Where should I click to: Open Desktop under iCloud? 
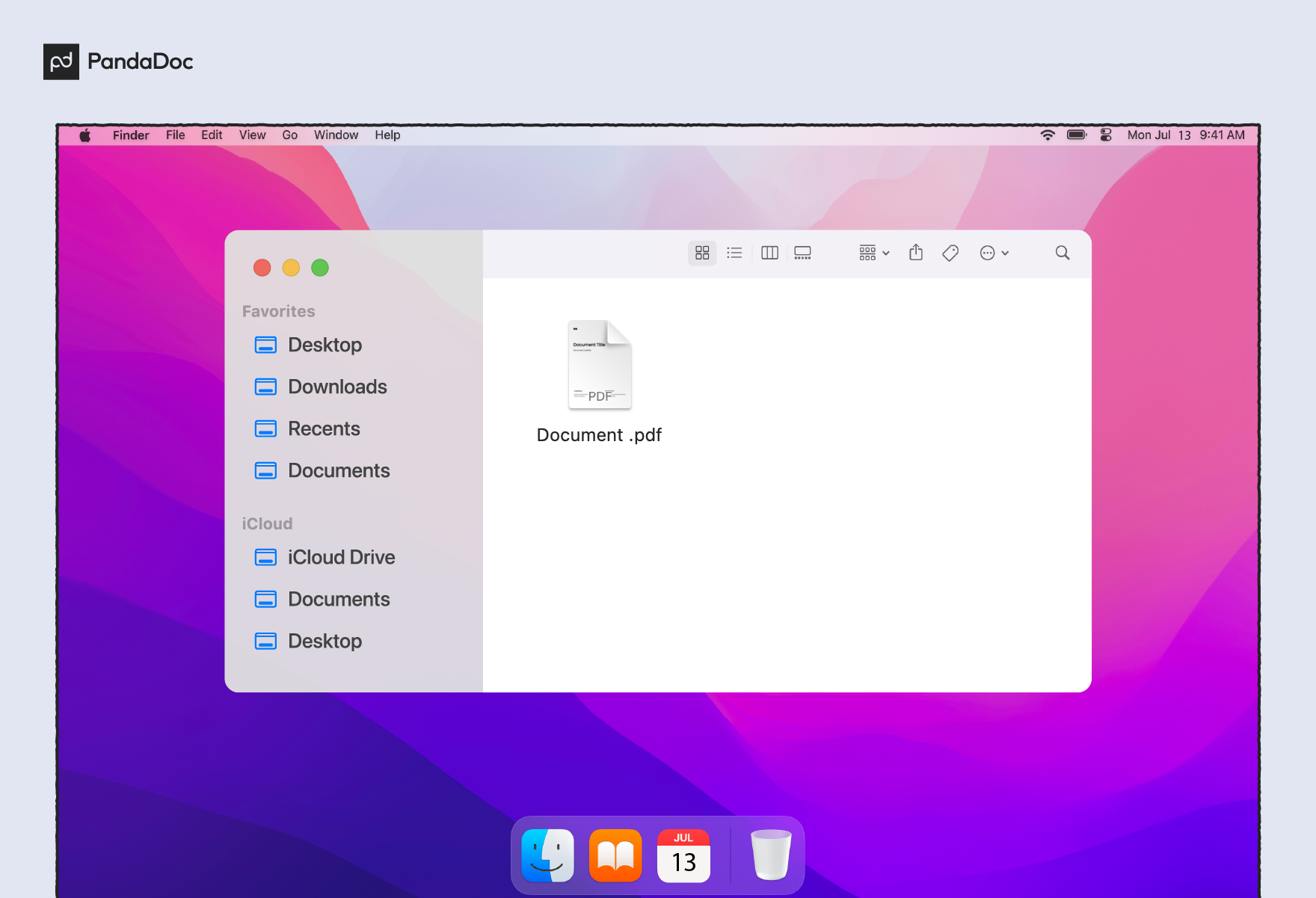[308, 641]
